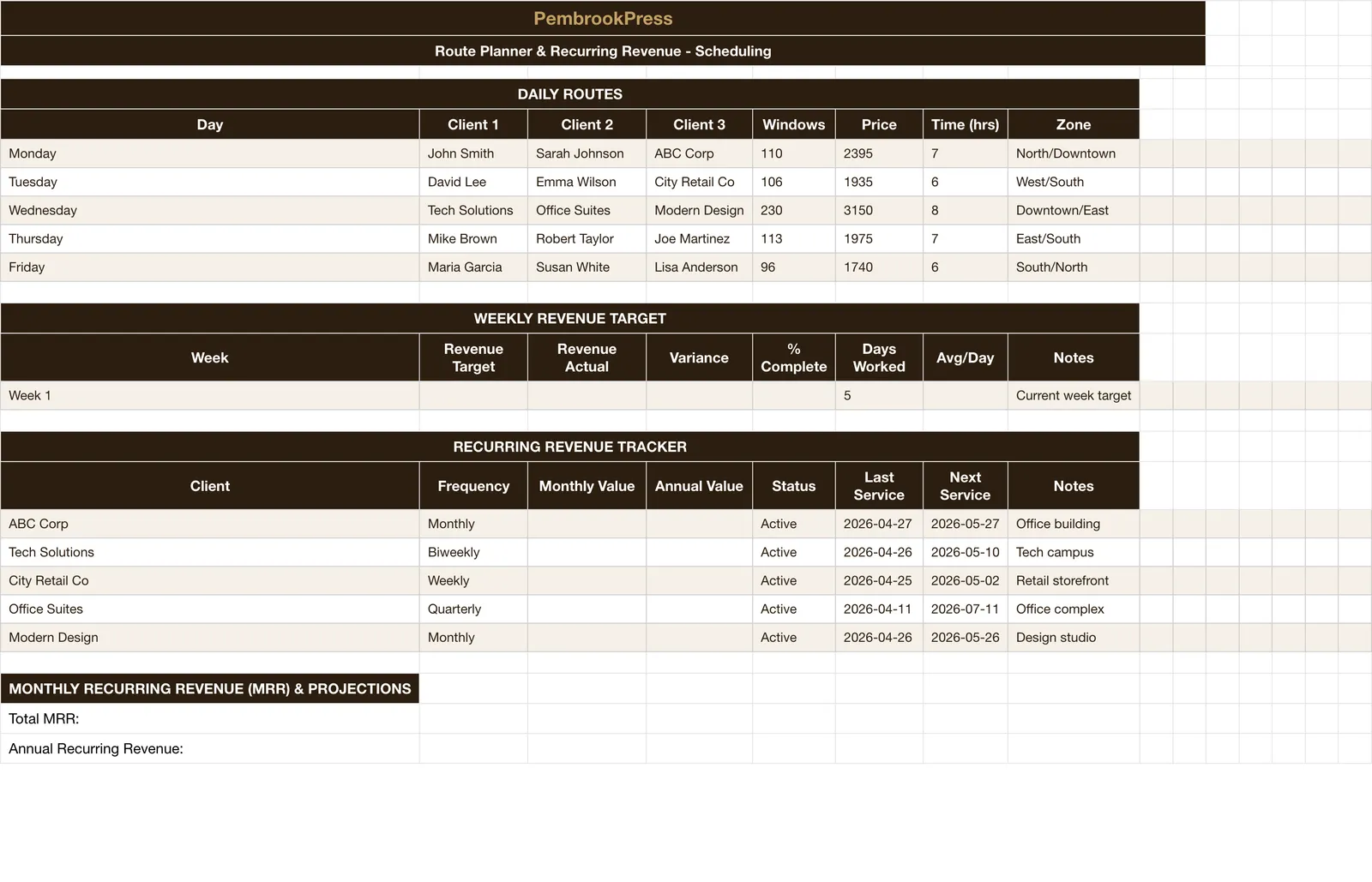Screen dimensions: 1372x882
Task: Click the Downtown/East zone cell
Action: tap(1074, 210)
